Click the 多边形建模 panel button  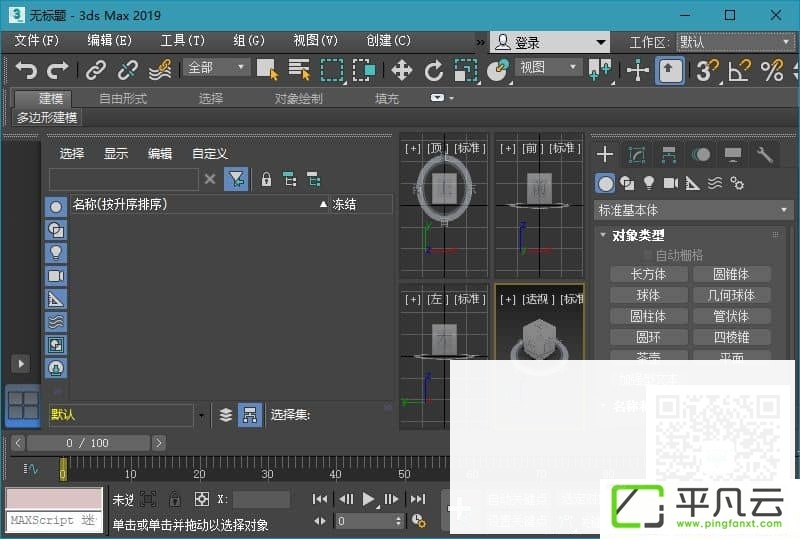pyautogui.click(x=47, y=118)
